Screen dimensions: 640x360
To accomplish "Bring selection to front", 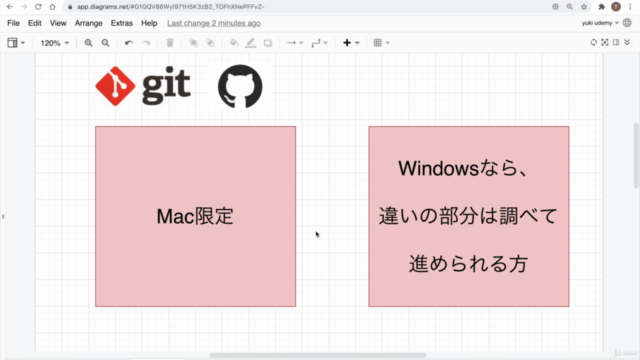I will [x=193, y=43].
